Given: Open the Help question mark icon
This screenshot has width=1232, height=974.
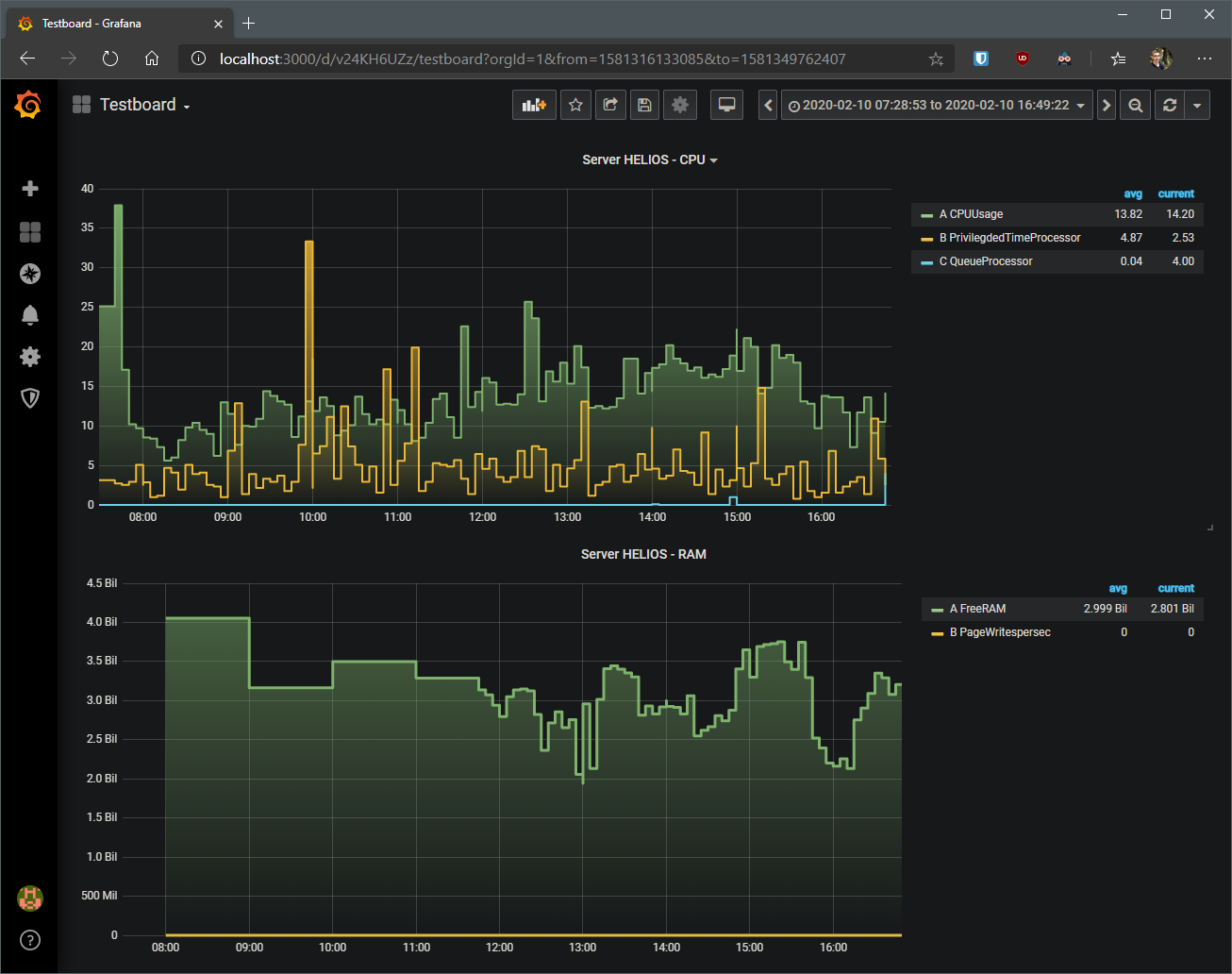Looking at the screenshot, I should tap(30, 940).
